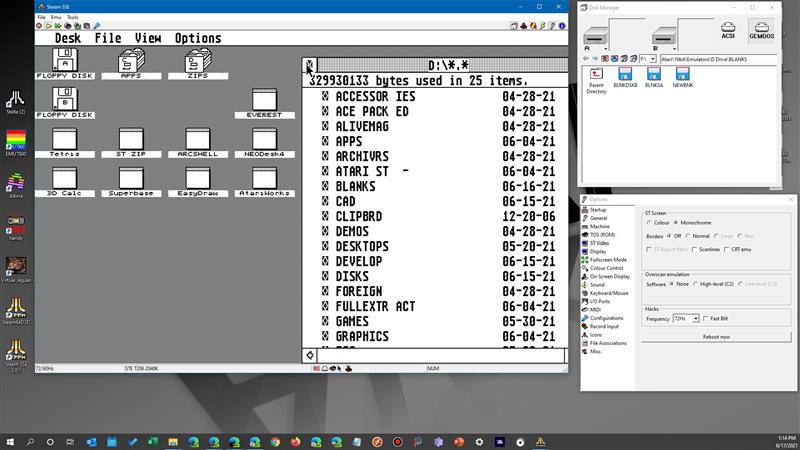800x450 pixels.
Task: Open the ZIPS drive icon
Action: point(198,64)
